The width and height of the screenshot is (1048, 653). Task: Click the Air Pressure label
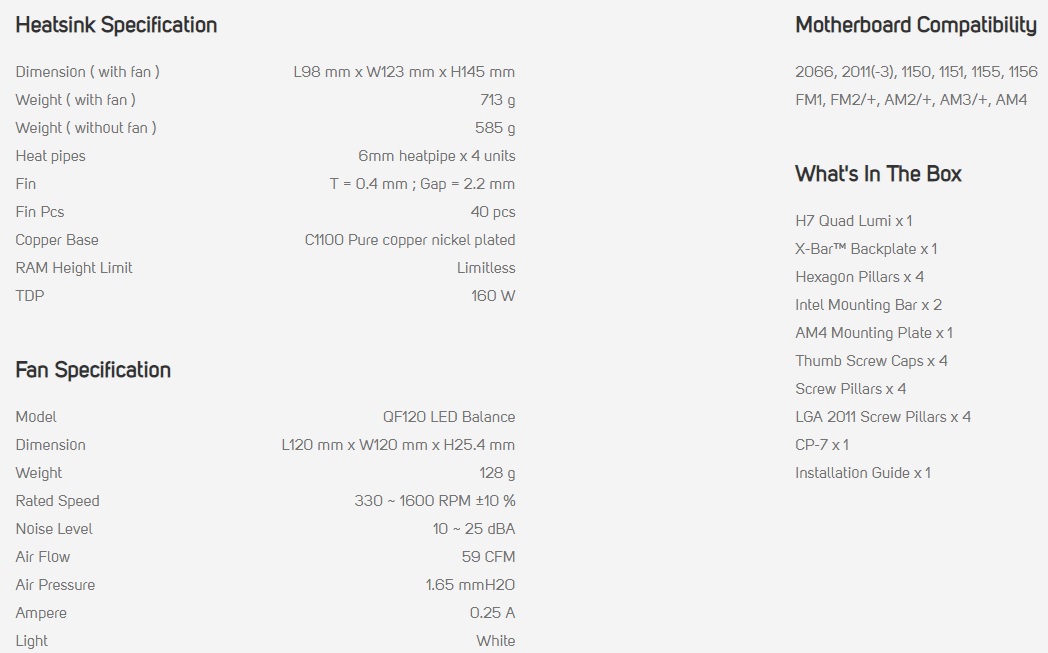click(x=56, y=585)
